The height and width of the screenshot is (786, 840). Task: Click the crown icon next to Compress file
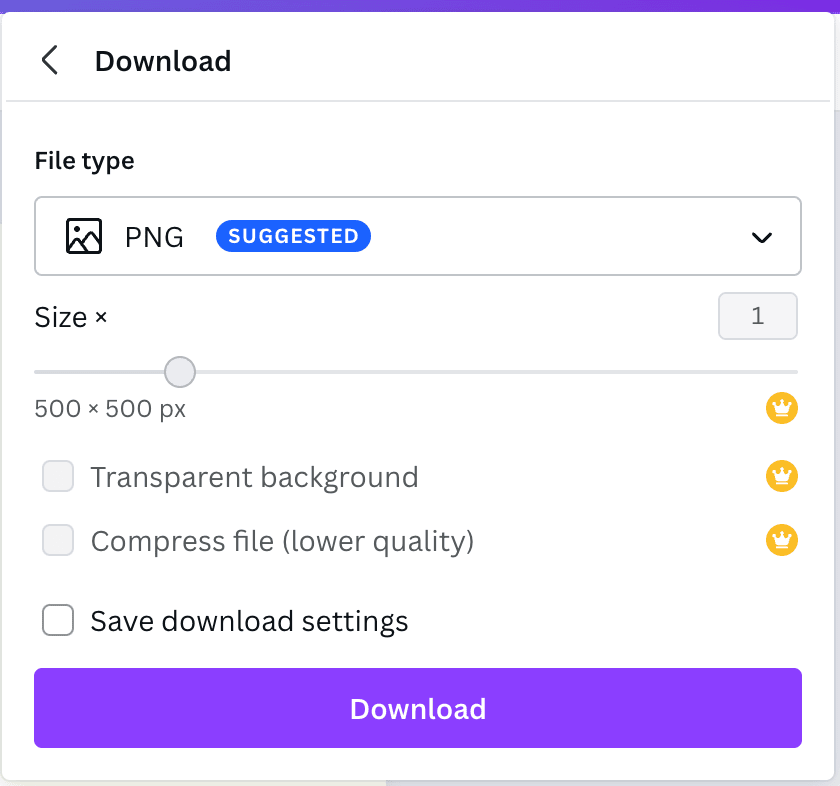point(782,540)
